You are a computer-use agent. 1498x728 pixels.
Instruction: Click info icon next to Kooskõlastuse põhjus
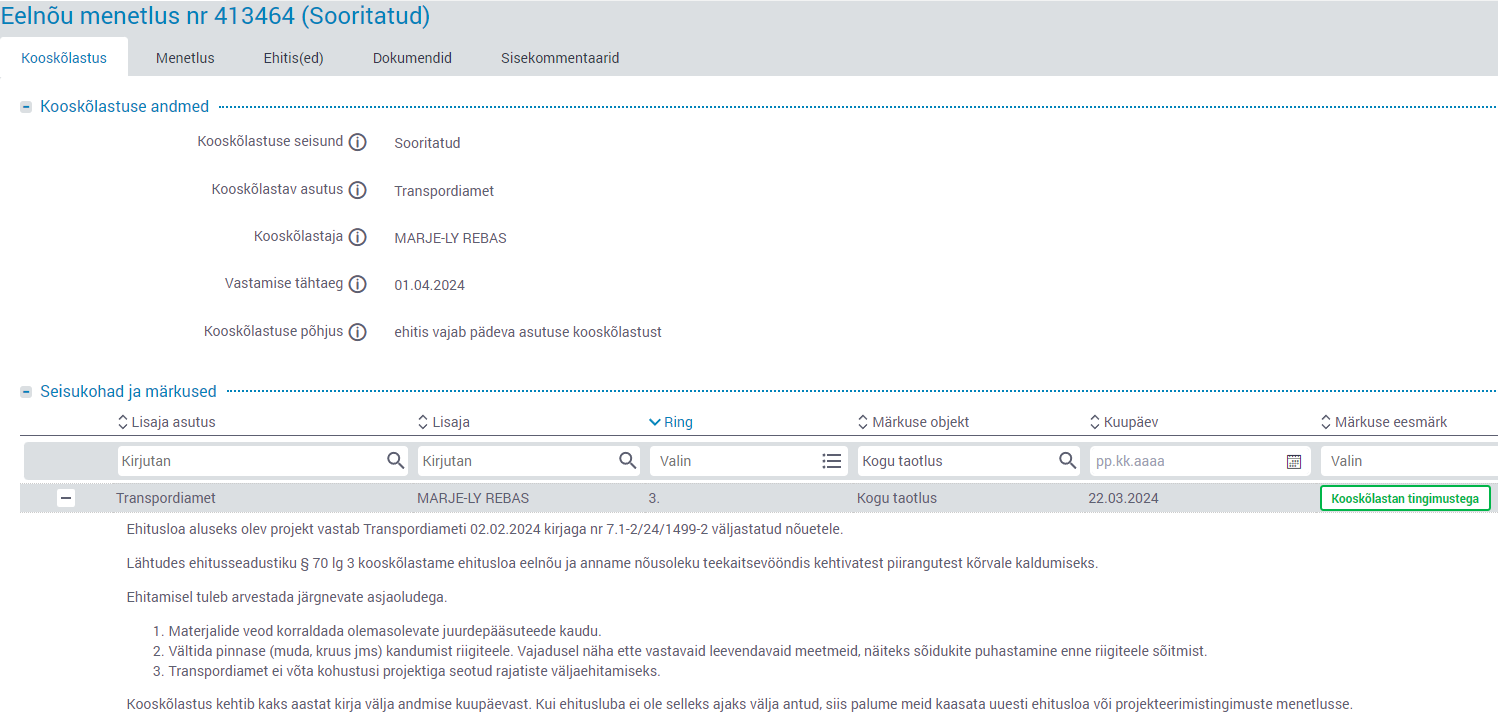(x=357, y=332)
